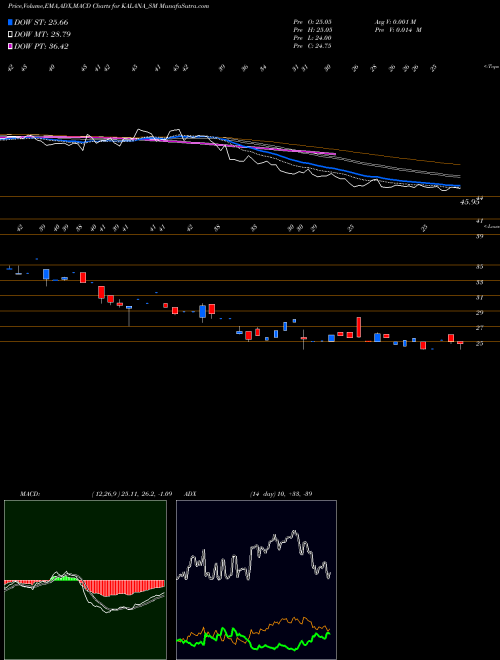
Task: Click the 31 price axis label
Action: tap(479, 298)
